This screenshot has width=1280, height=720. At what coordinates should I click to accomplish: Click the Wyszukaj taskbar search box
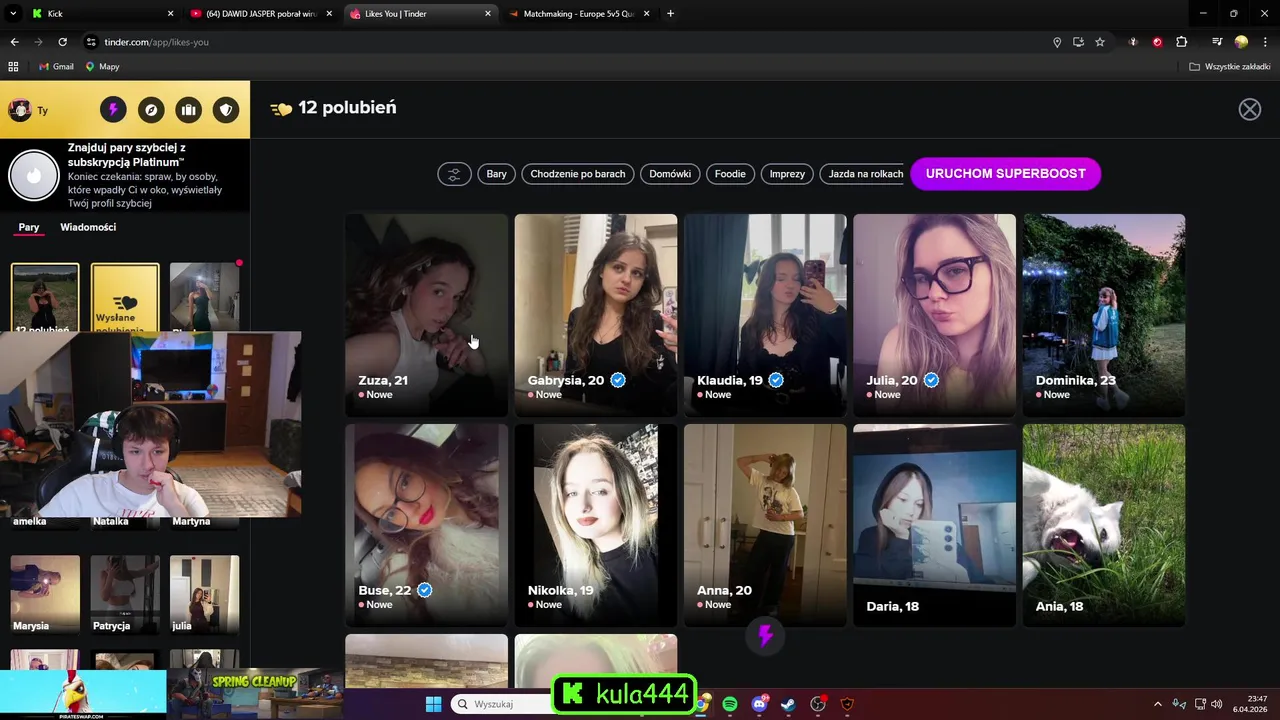[x=500, y=704]
